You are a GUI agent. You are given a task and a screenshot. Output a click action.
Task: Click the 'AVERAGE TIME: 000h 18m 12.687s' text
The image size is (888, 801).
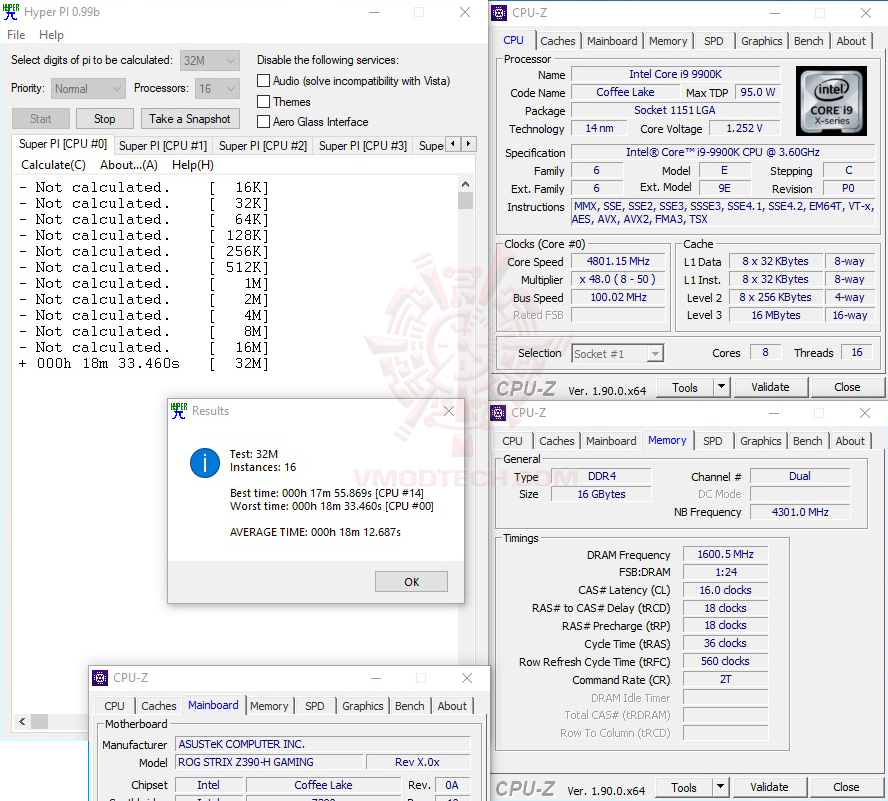[x=315, y=532]
